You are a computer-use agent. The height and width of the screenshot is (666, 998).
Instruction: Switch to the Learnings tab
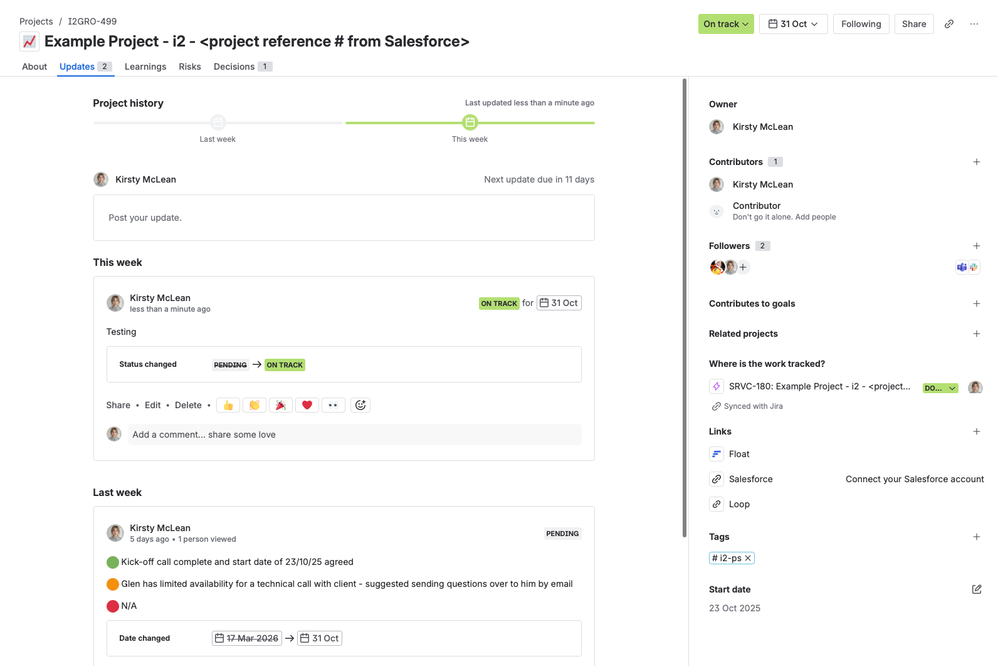[145, 67]
